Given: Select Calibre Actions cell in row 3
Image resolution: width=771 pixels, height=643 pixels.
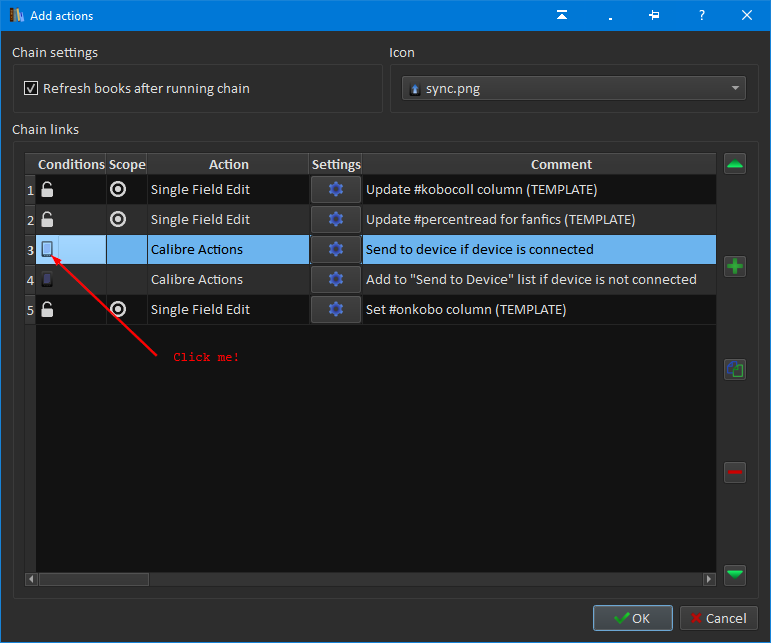Looking at the screenshot, I should pos(228,249).
